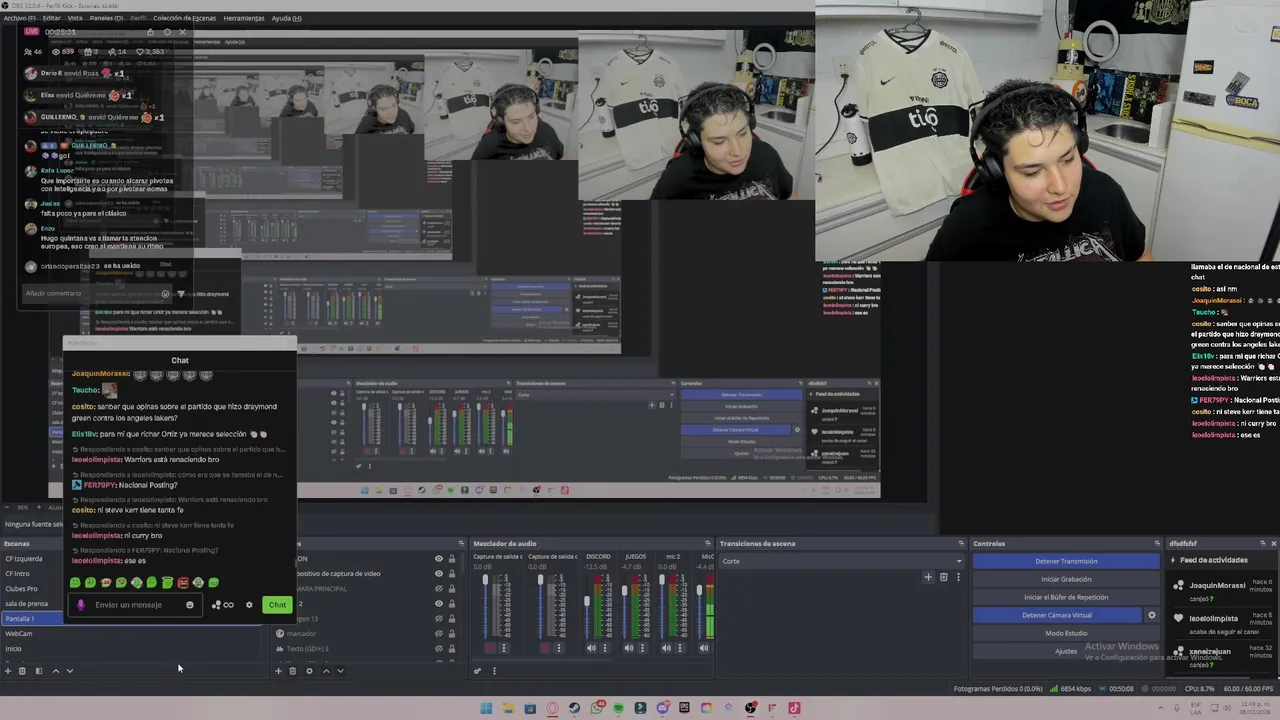Viewport: 1280px width, 720px height.
Task: Delete the scene transition with trash icon
Action: (x=943, y=577)
